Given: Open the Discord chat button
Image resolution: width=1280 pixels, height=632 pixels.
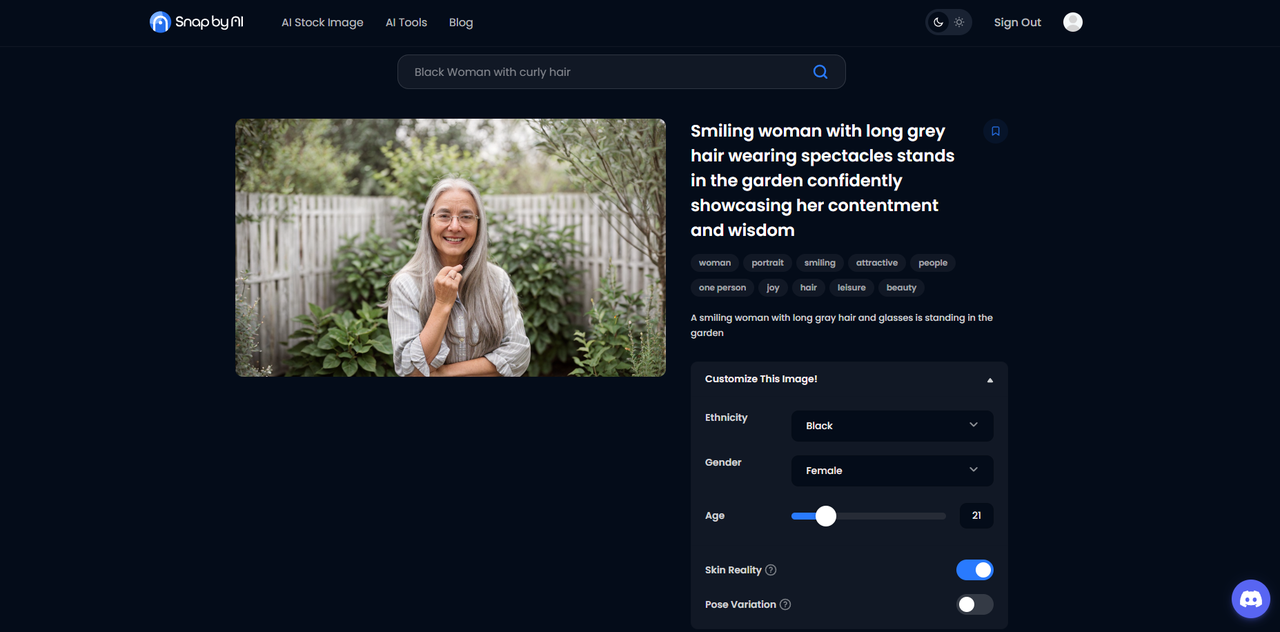Looking at the screenshot, I should click(x=1250, y=599).
